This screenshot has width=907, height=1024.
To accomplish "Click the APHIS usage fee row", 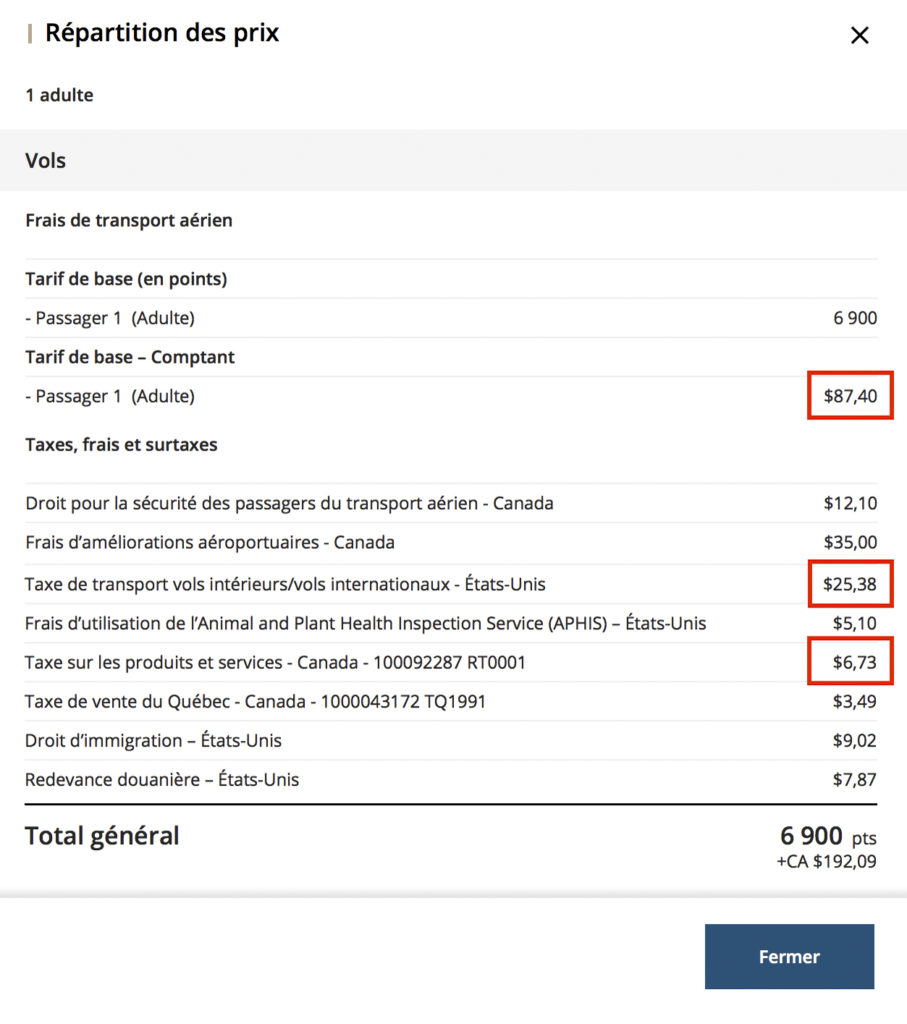I will [365, 623].
